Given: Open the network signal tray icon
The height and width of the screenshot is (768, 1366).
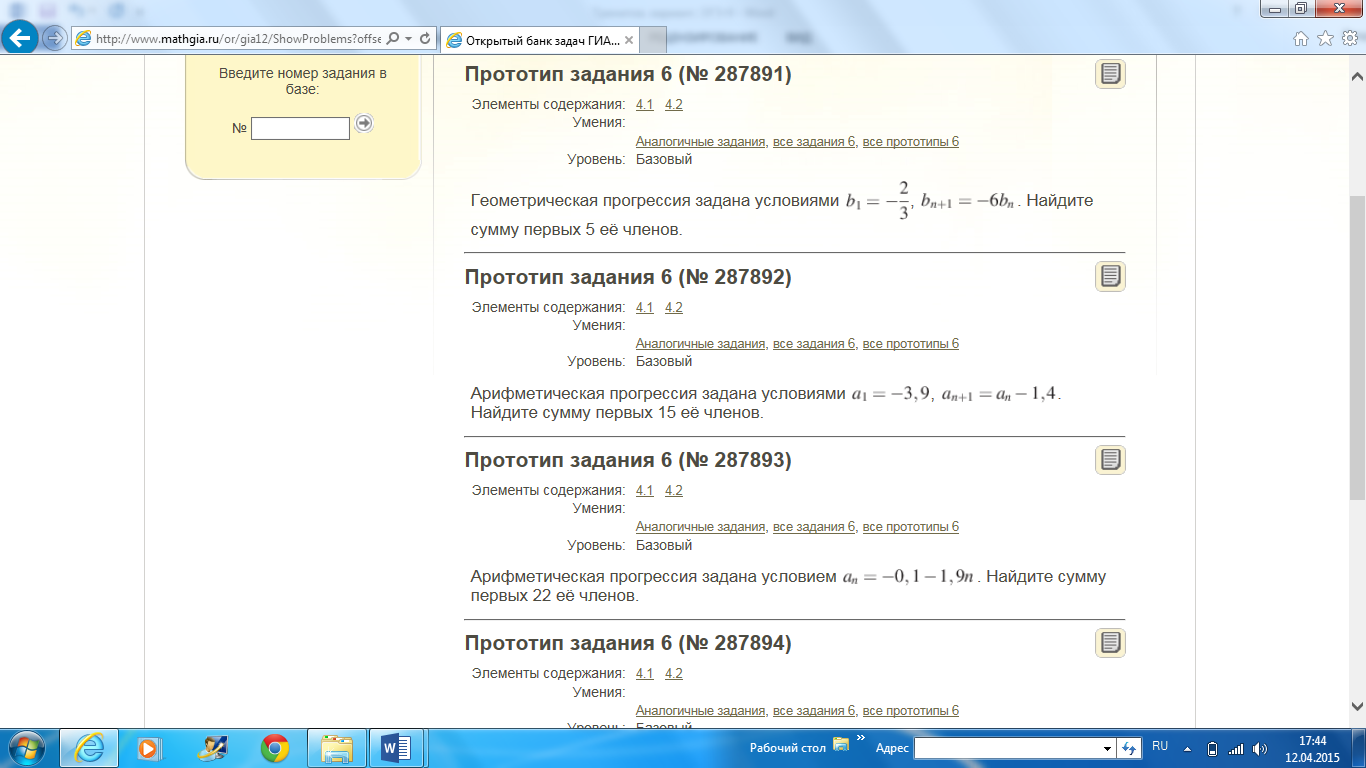Looking at the screenshot, I should coord(1236,748).
